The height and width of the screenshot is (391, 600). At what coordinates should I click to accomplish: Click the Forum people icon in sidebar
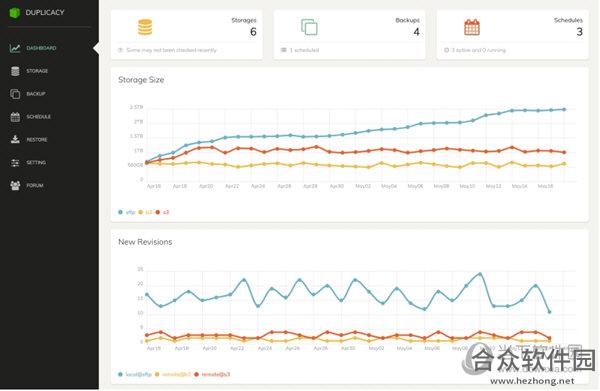click(15, 186)
